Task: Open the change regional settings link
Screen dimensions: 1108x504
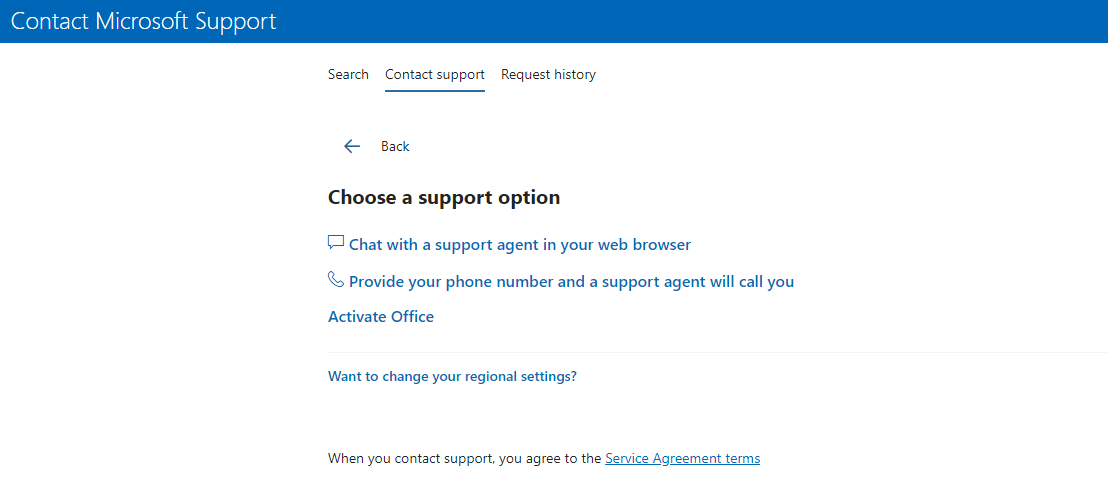Action: 452,377
